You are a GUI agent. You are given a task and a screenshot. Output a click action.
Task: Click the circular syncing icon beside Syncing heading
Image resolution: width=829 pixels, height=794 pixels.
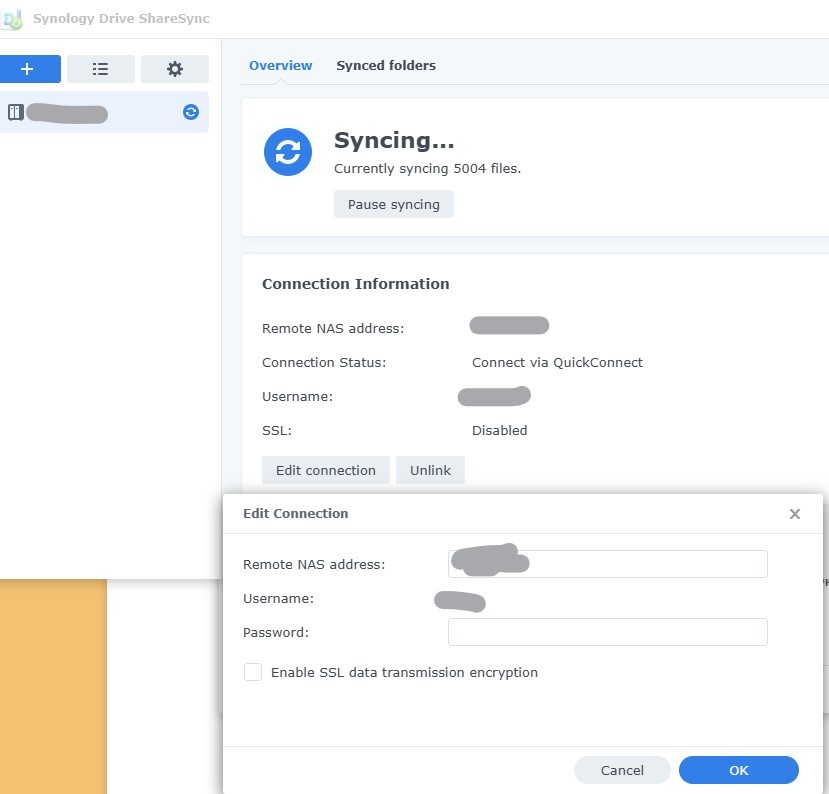(x=288, y=152)
